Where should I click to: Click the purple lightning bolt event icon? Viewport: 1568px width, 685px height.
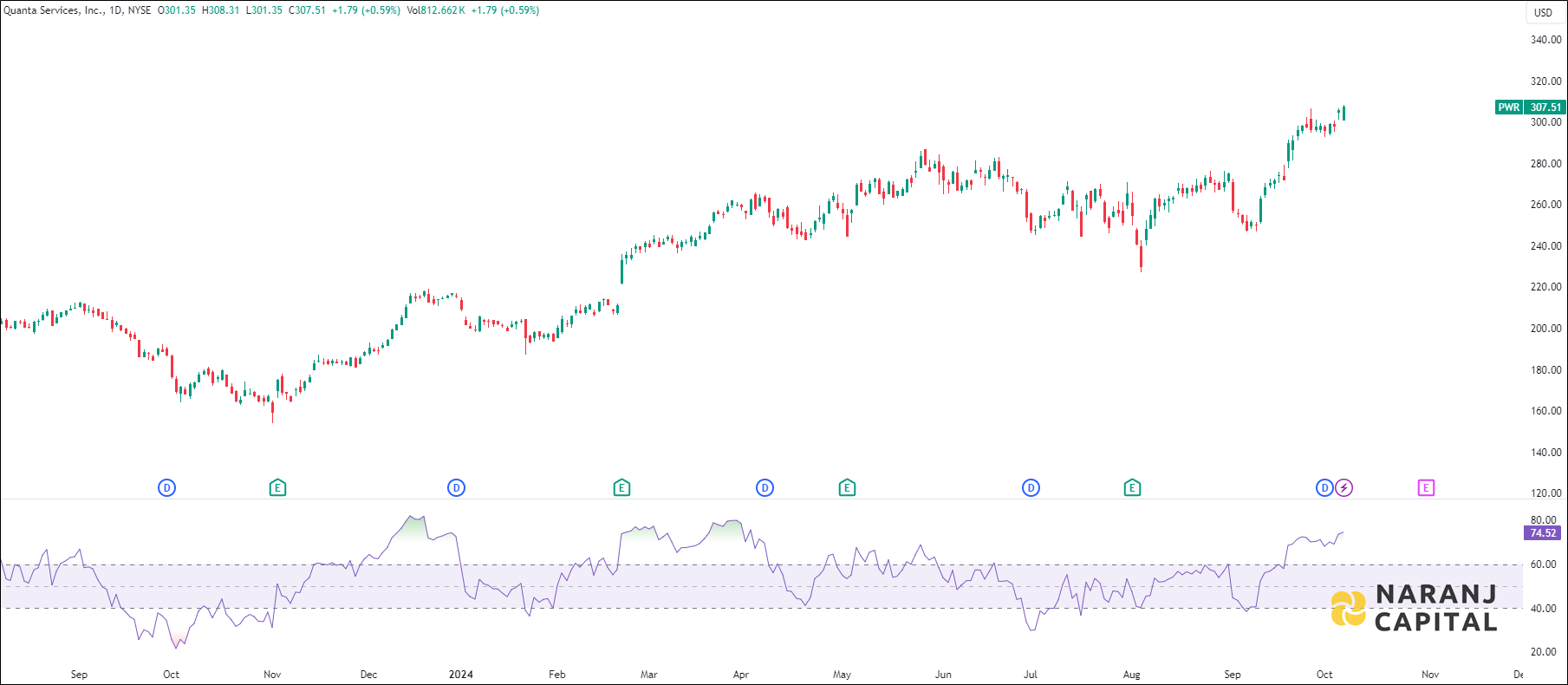[x=1344, y=488]
